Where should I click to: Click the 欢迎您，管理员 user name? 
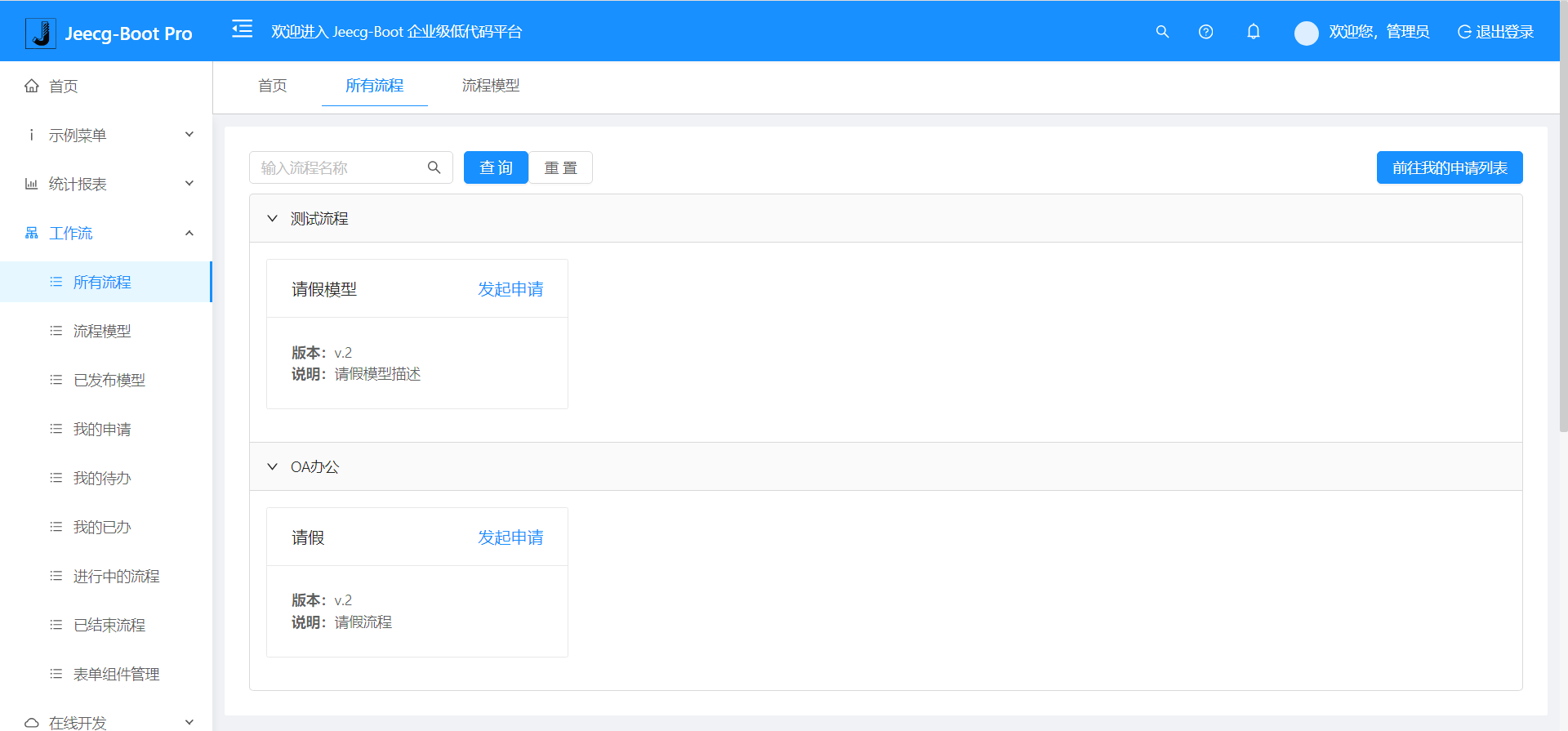1379,32
